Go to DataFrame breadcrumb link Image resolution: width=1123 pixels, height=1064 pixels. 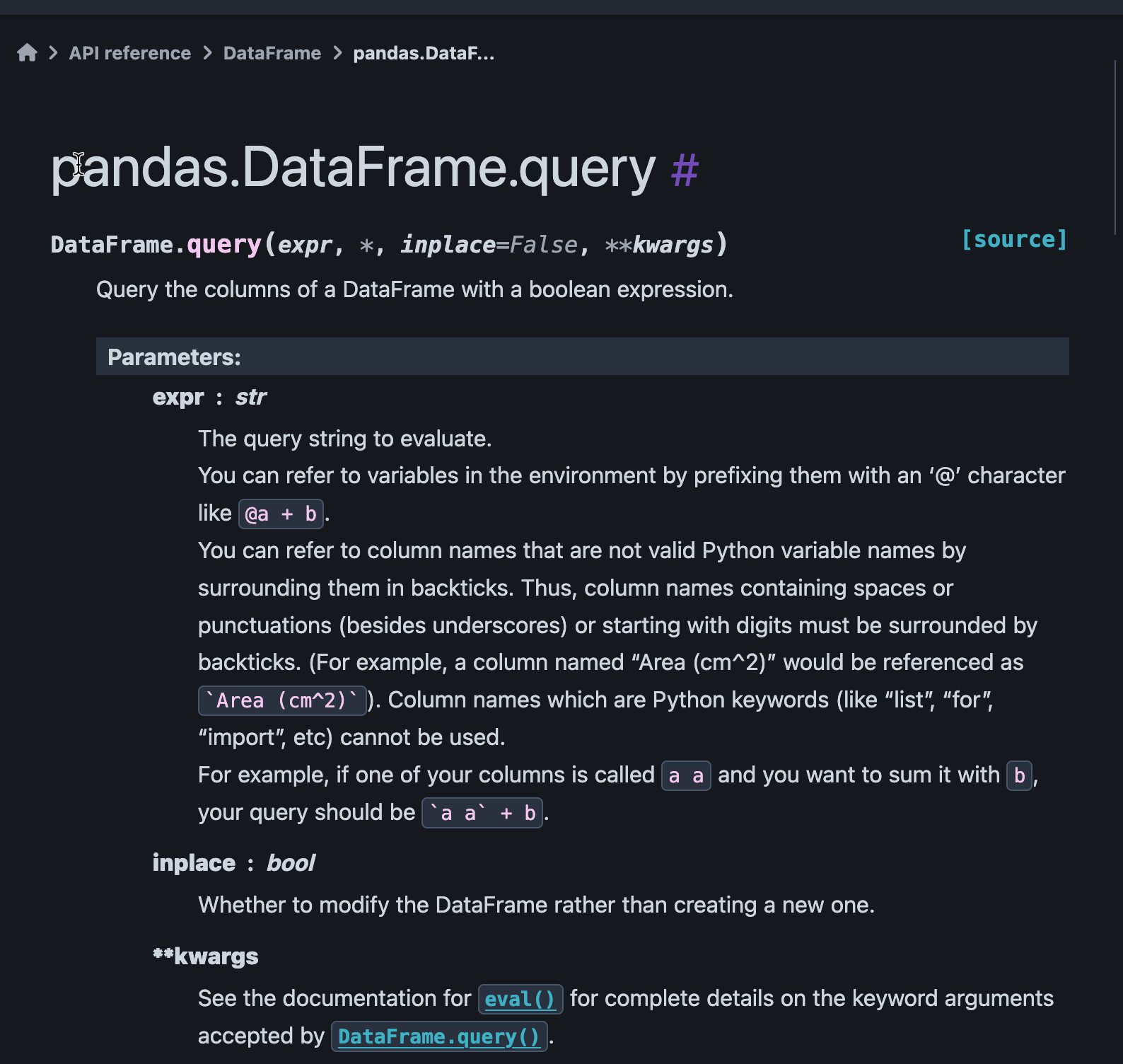pyautogui.click(x=272, y=53)
